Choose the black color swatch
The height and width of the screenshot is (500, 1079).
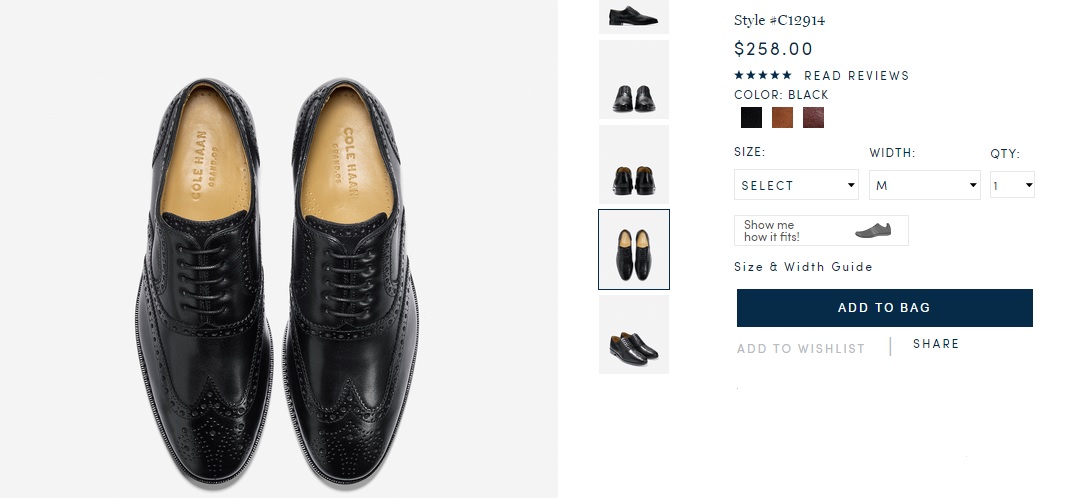click(x=751, y=118)
